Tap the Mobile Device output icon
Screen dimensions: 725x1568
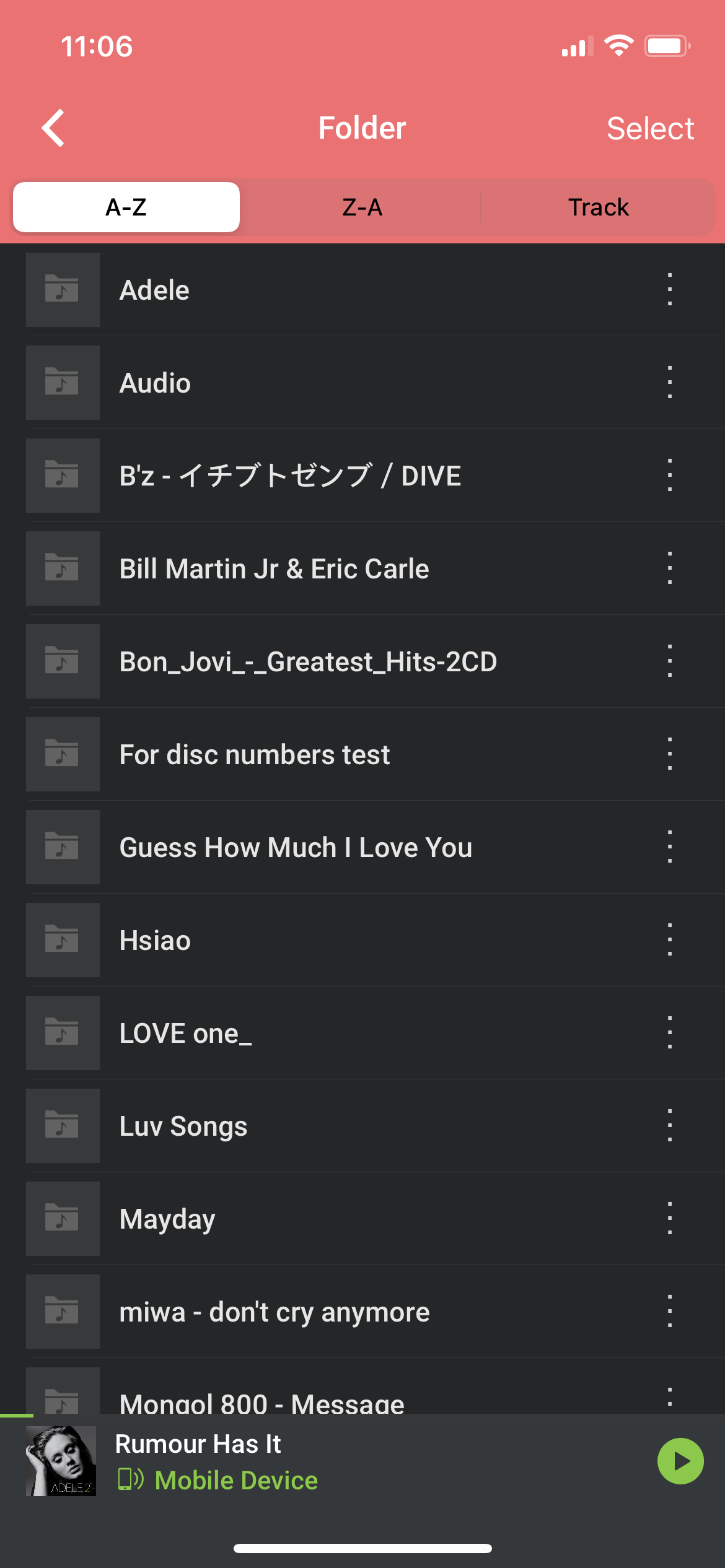click(130, 1479)
